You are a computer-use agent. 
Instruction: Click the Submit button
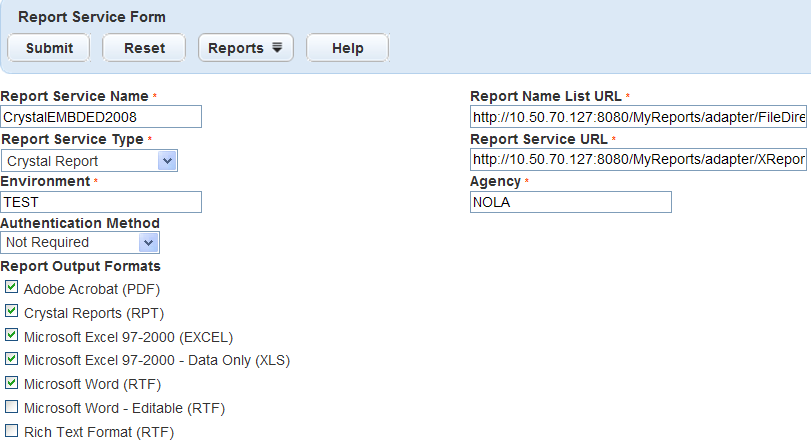48,48
